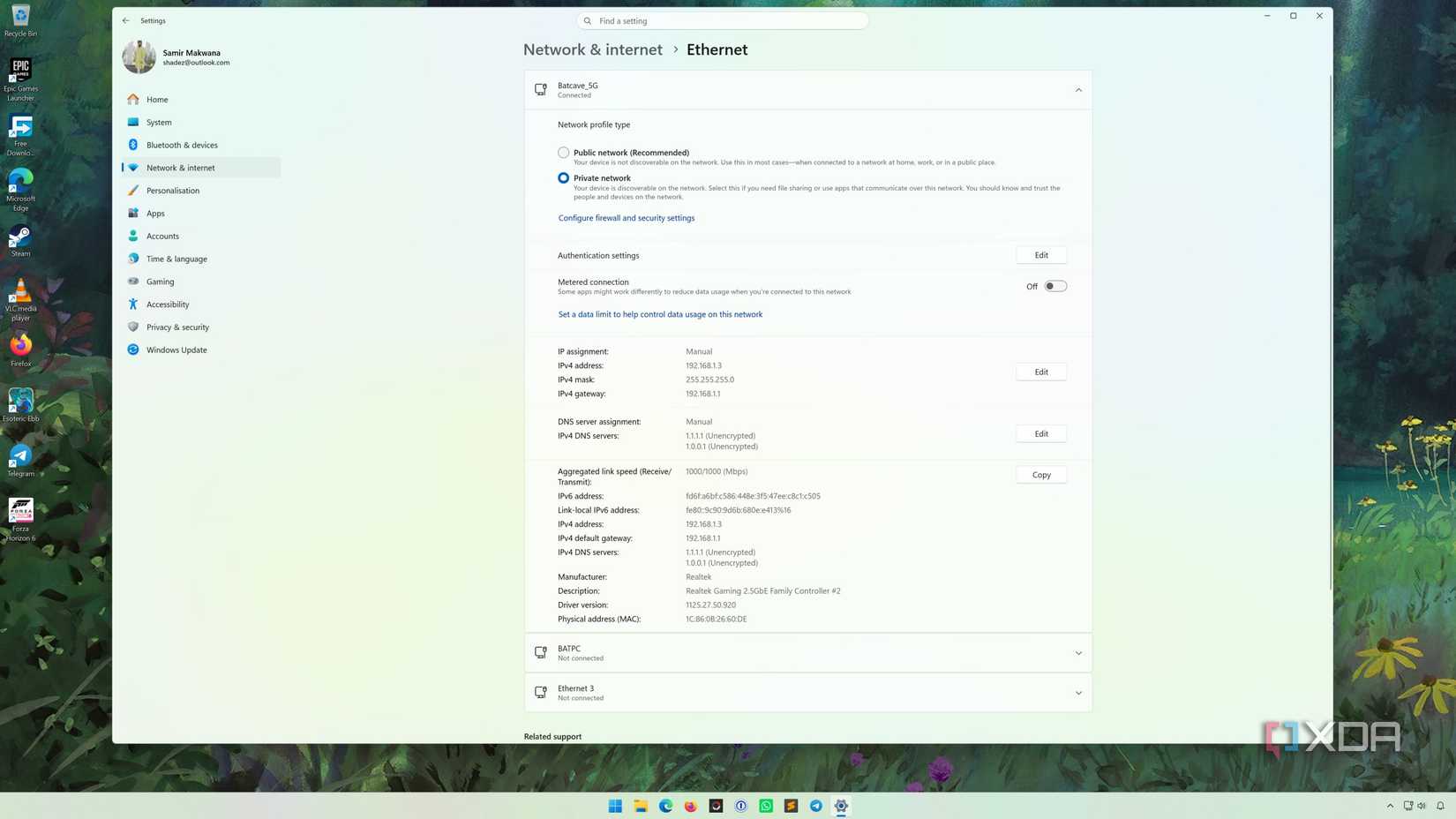Select Network & internet in the sidebar
Image resolution: width=1456 pixels, height=819 pixels.
tap(201, 168)
